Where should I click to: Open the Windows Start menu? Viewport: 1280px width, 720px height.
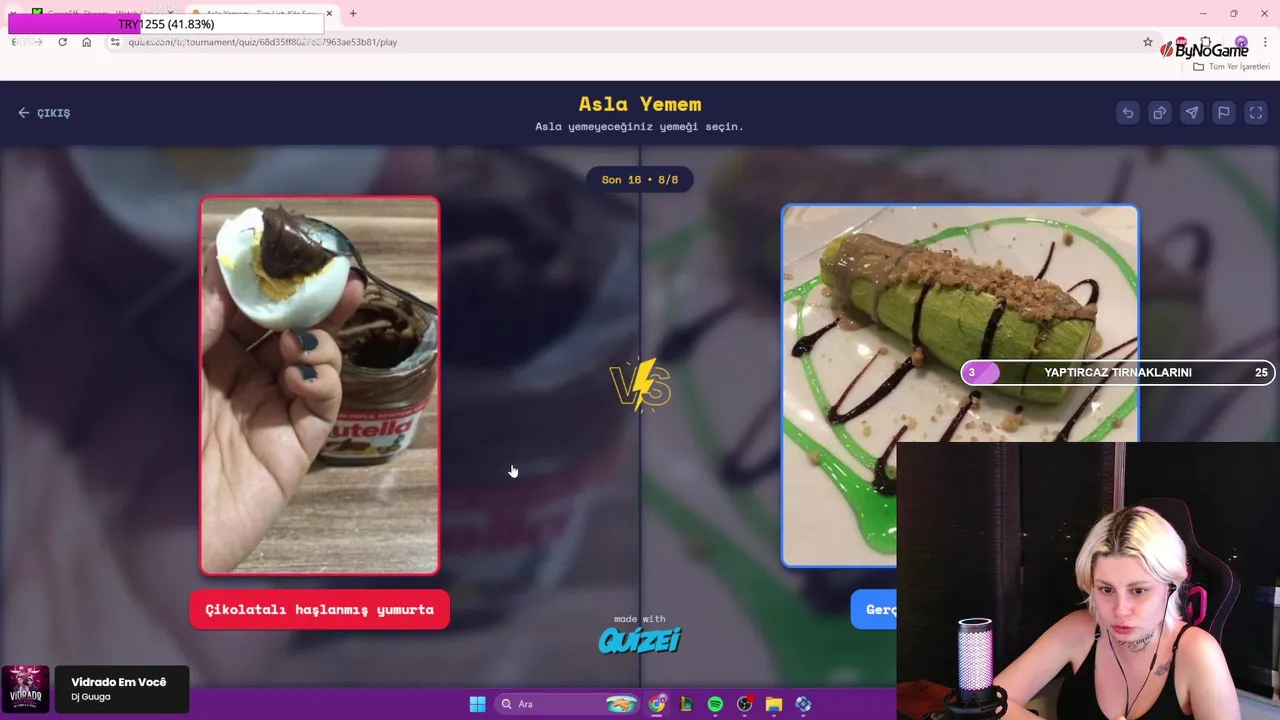pos(477,704)
